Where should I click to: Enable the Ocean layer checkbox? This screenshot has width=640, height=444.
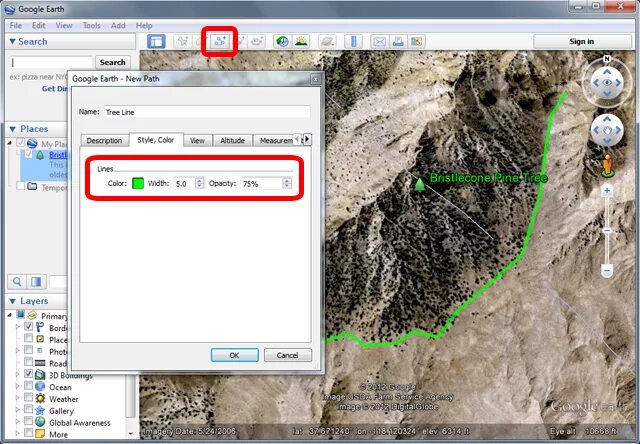tap(28, 385)
